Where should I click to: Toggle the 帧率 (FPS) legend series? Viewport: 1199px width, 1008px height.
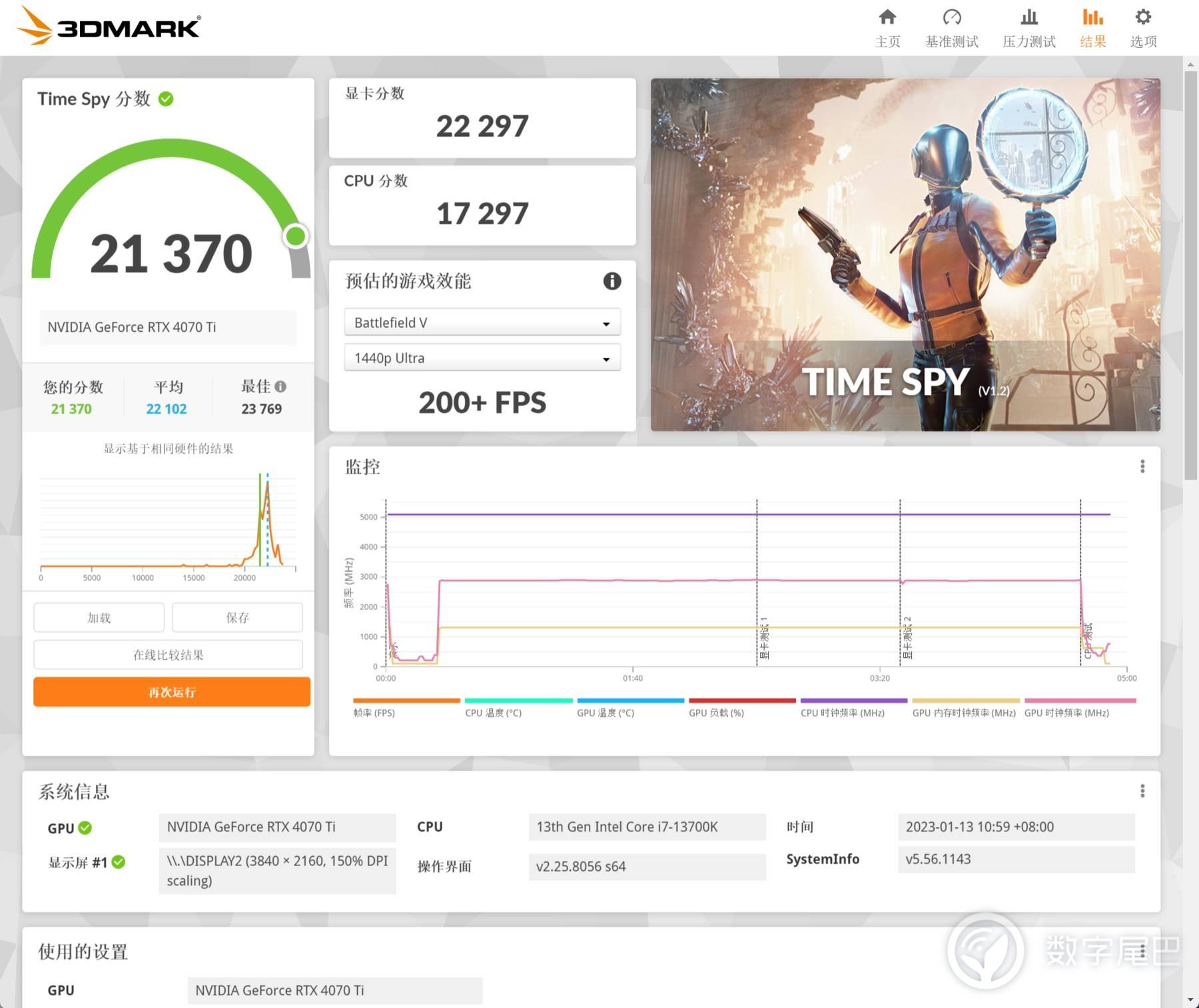406,708
